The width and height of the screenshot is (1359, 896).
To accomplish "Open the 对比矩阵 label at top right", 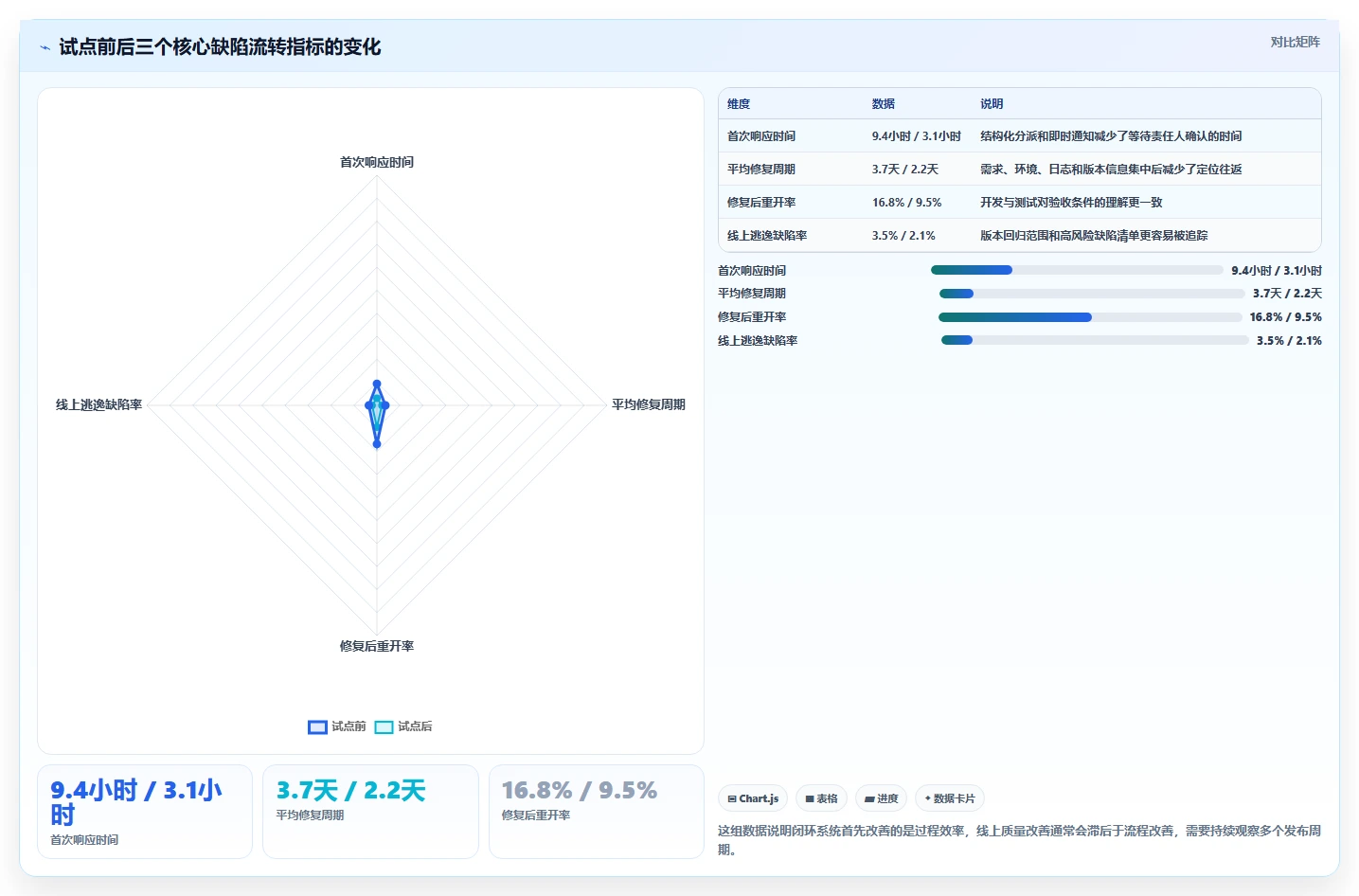I will [1295, 42].
